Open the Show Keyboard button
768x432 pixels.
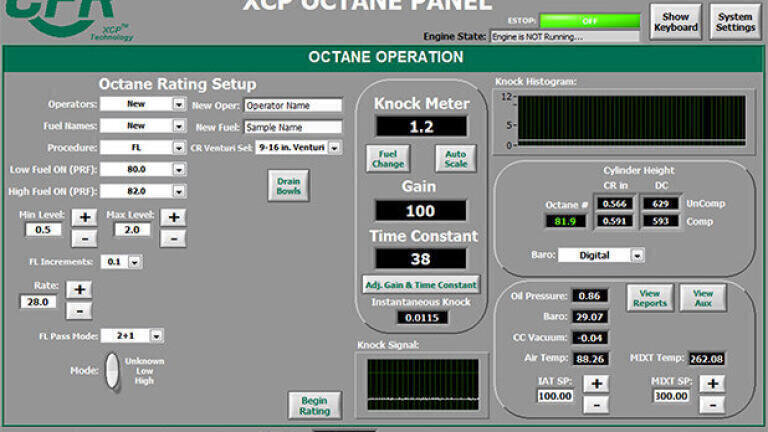coord(675,22)
